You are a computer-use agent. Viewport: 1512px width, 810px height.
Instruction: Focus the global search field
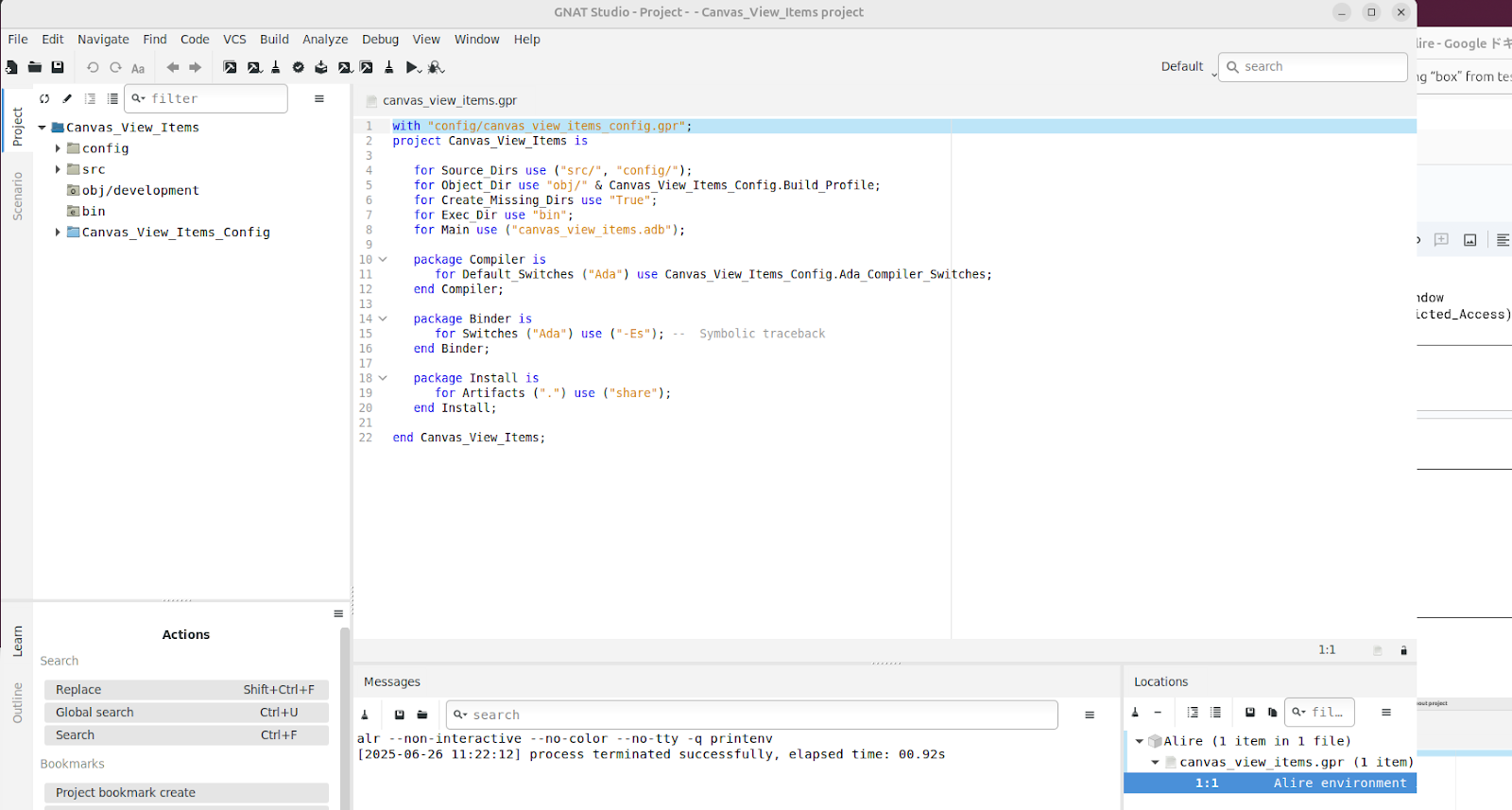1313,66
